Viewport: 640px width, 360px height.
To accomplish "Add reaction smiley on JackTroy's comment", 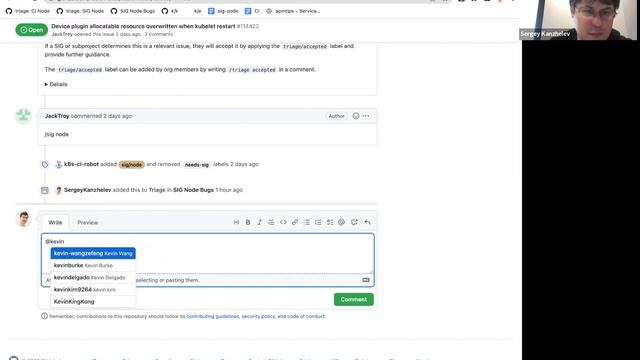I will 356,116.
